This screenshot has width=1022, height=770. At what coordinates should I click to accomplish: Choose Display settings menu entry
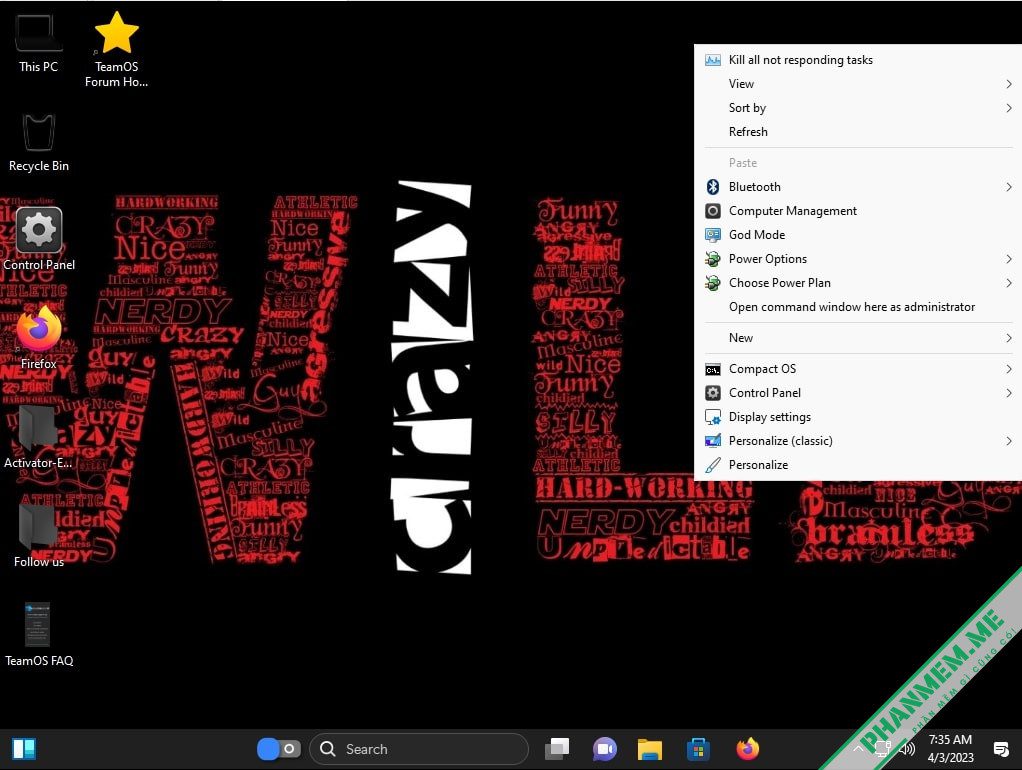tap(770, 417)
